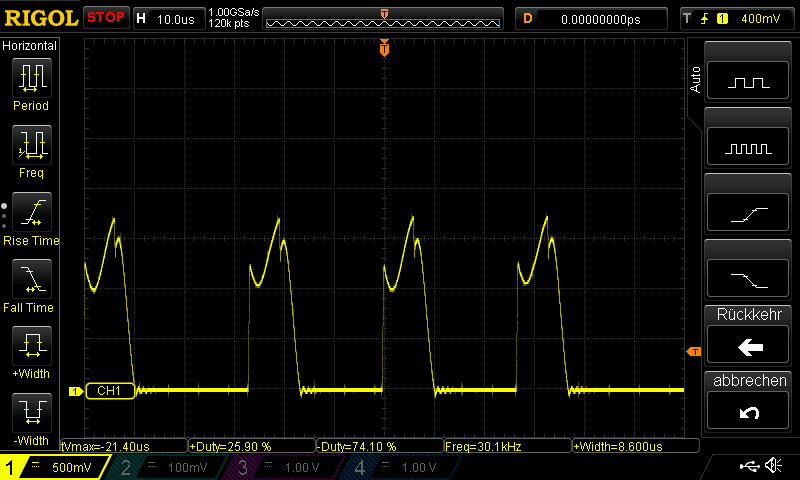Select the +Width measurement icon
Viewport: 800px width, 480px height.
pyautogui.click(x=32, y=345)
